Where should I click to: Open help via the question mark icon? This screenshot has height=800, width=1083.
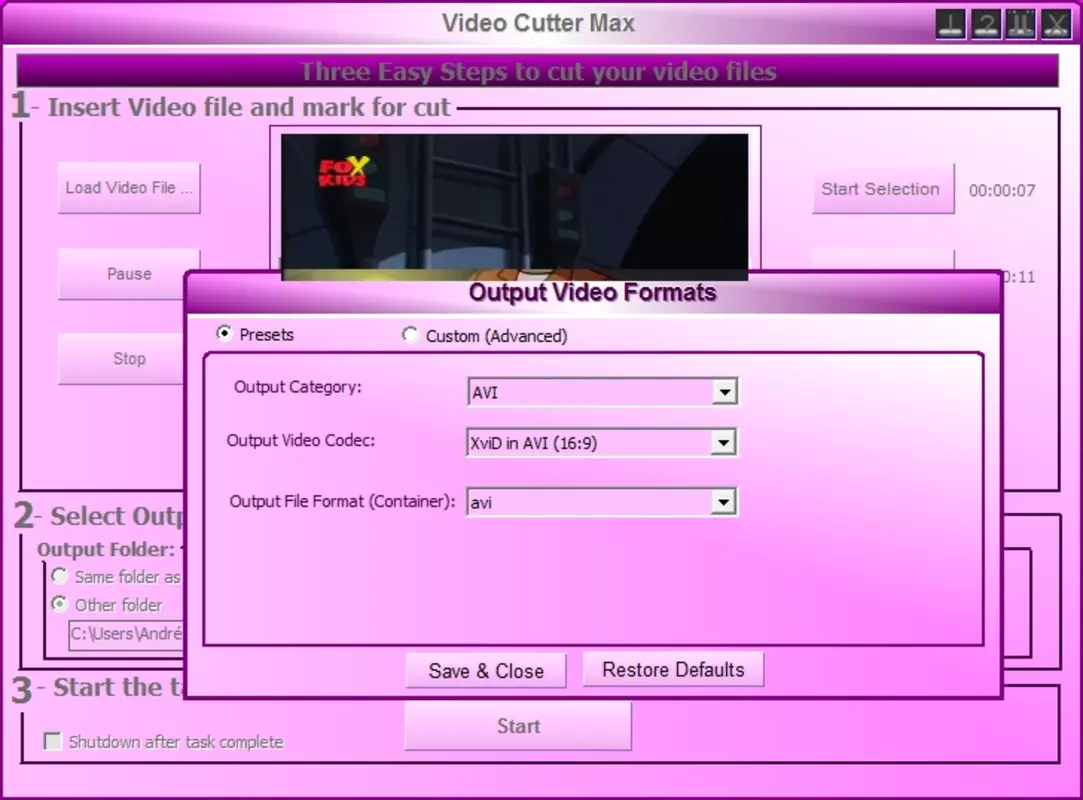pos(986,24)
